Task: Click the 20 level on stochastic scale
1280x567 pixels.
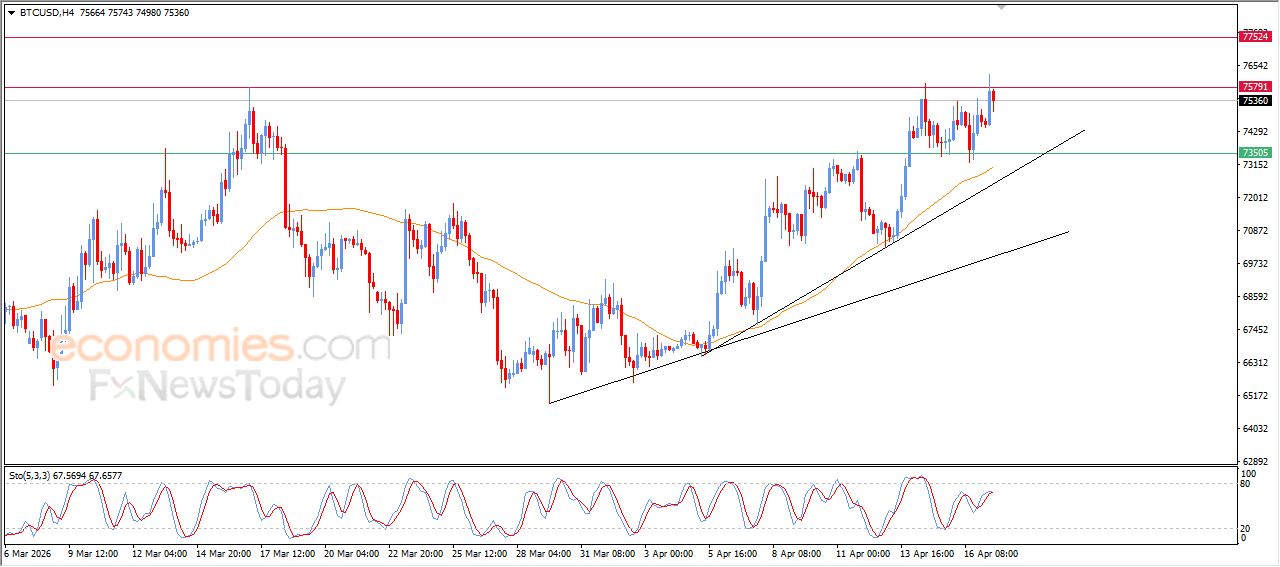Action: [x=1246, y=528]
